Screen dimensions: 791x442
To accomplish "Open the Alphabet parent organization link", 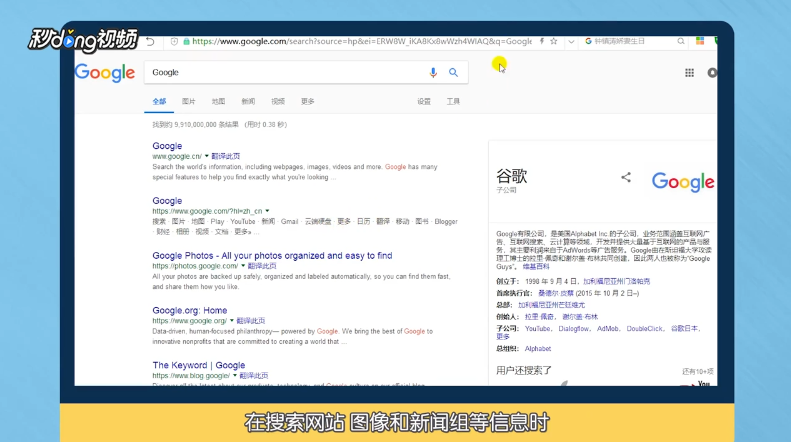I will click(x=538, y=349).
